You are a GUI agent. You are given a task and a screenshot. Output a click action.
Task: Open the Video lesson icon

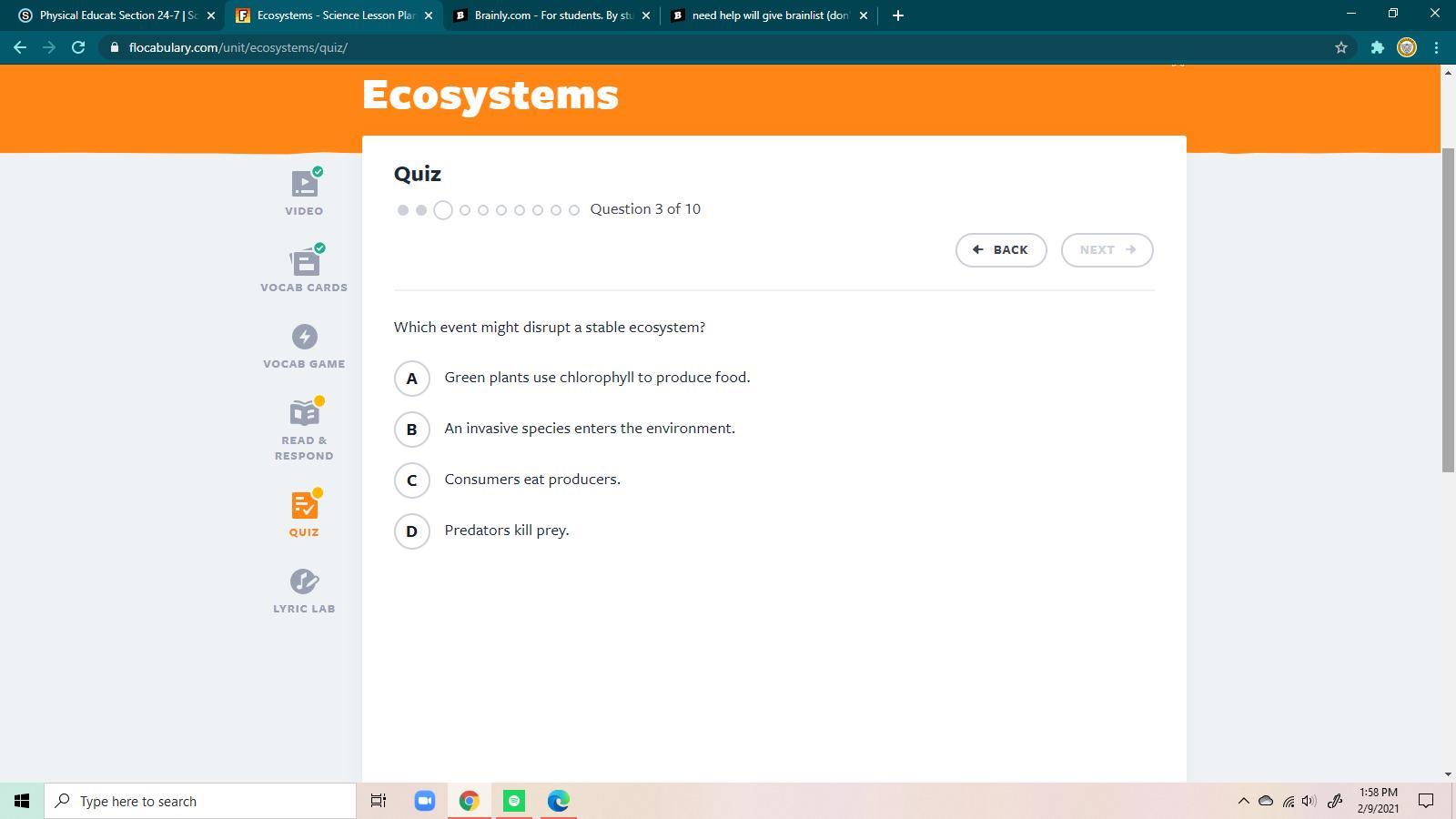[x=304, y=185]
